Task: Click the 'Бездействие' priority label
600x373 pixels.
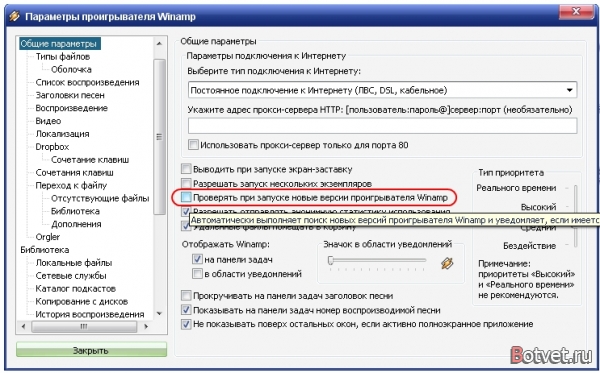Action: (529, 246)
